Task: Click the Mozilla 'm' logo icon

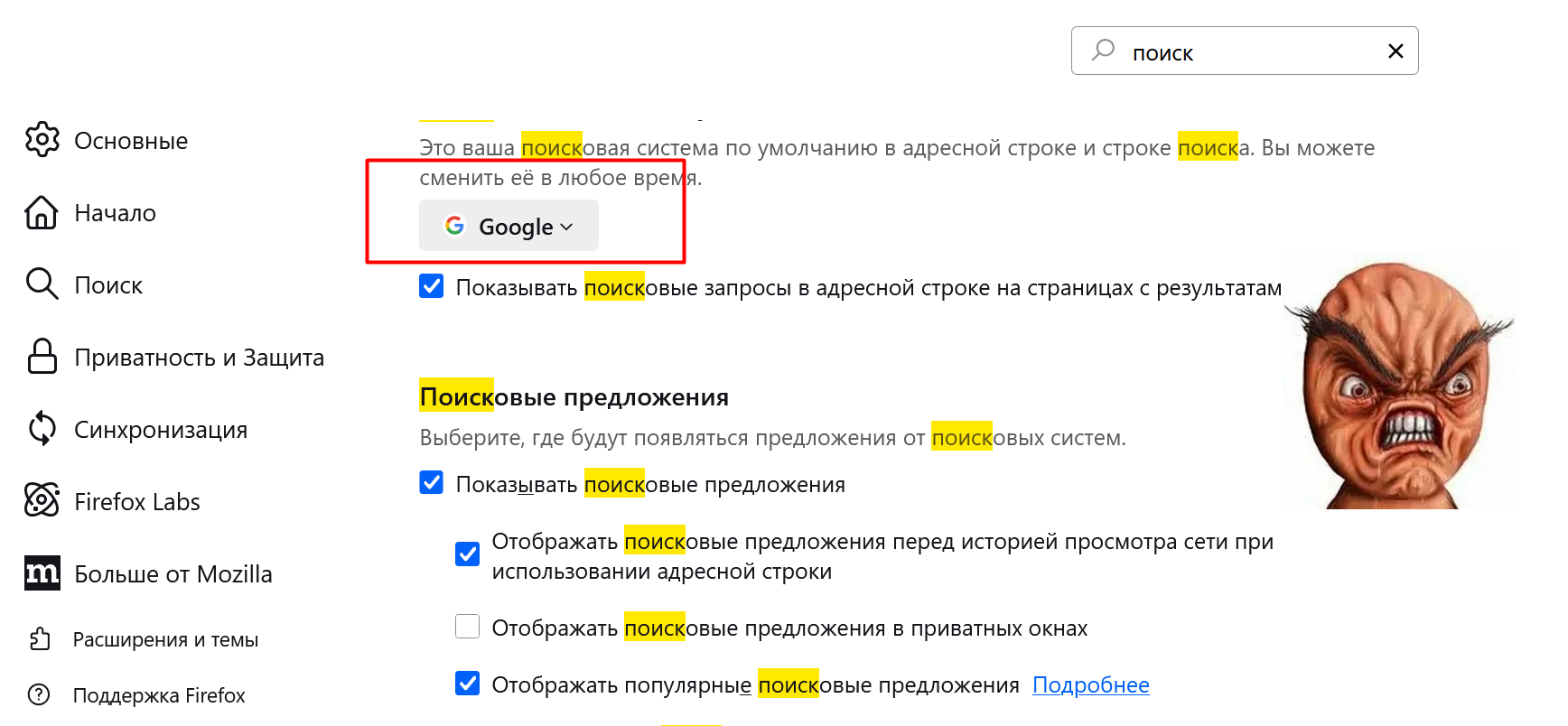Action: click(x=42, y=573)
